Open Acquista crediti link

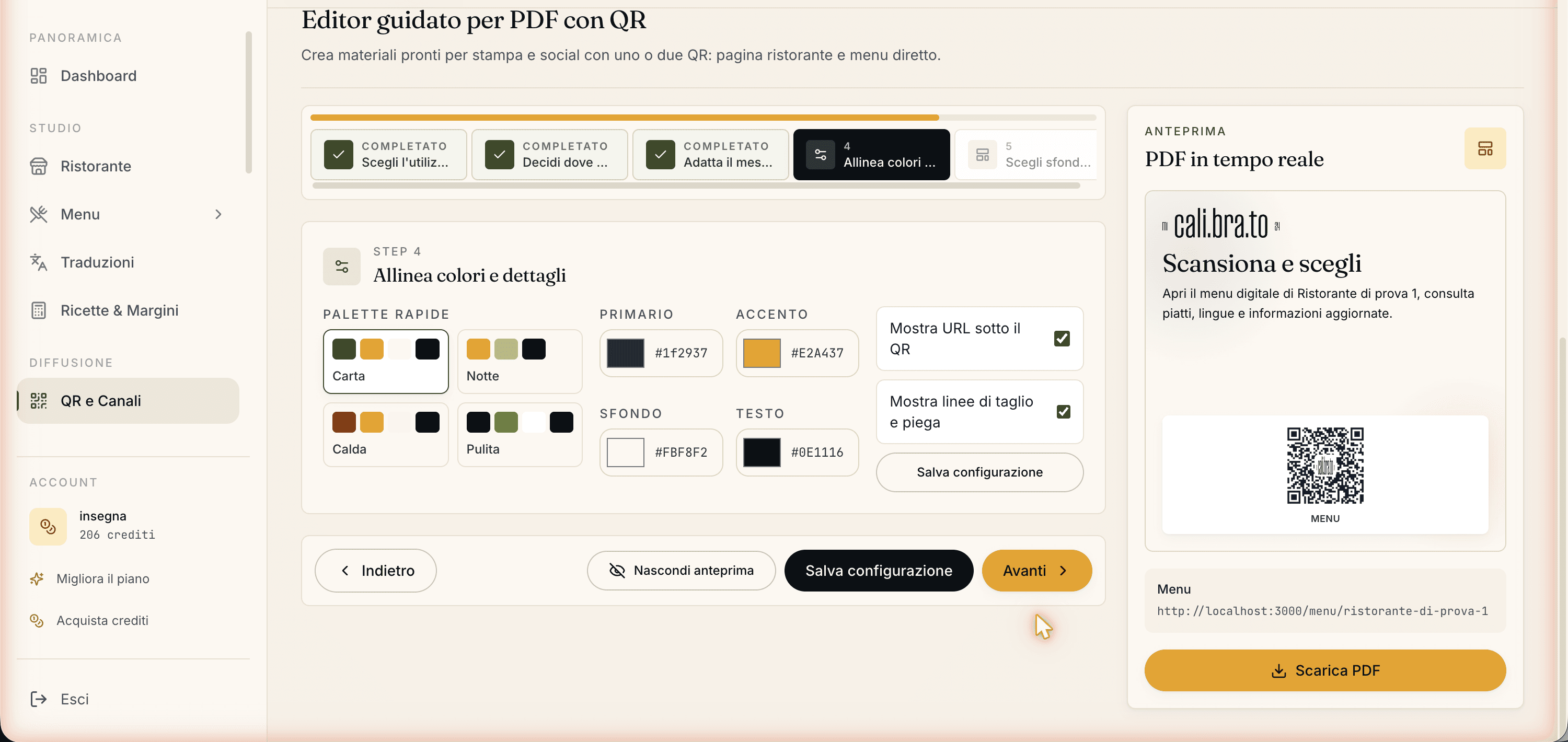tap(101, 620)
